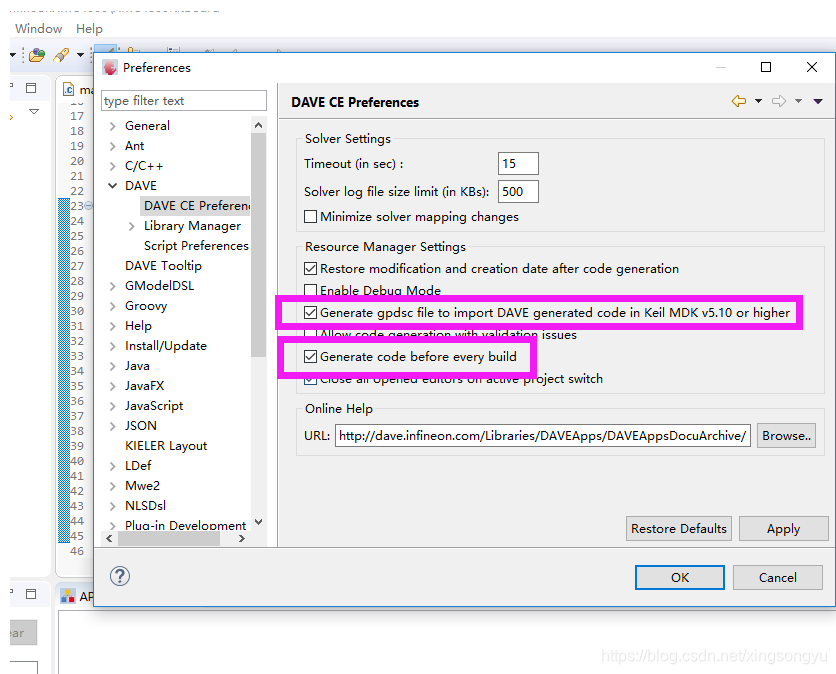
Task: Click the C file tab icon
Action: click(68, 89)
